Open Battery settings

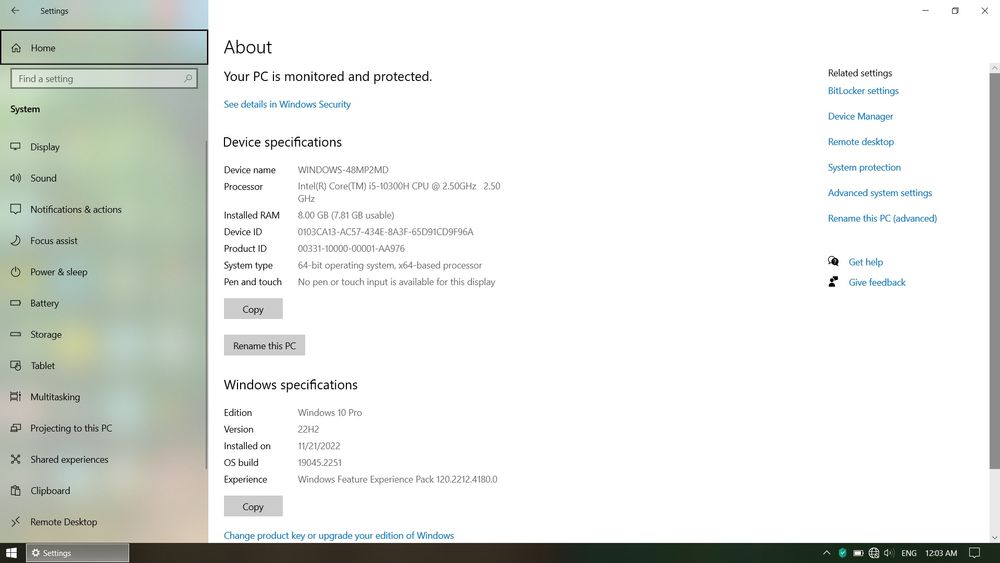tap(104, 303)
